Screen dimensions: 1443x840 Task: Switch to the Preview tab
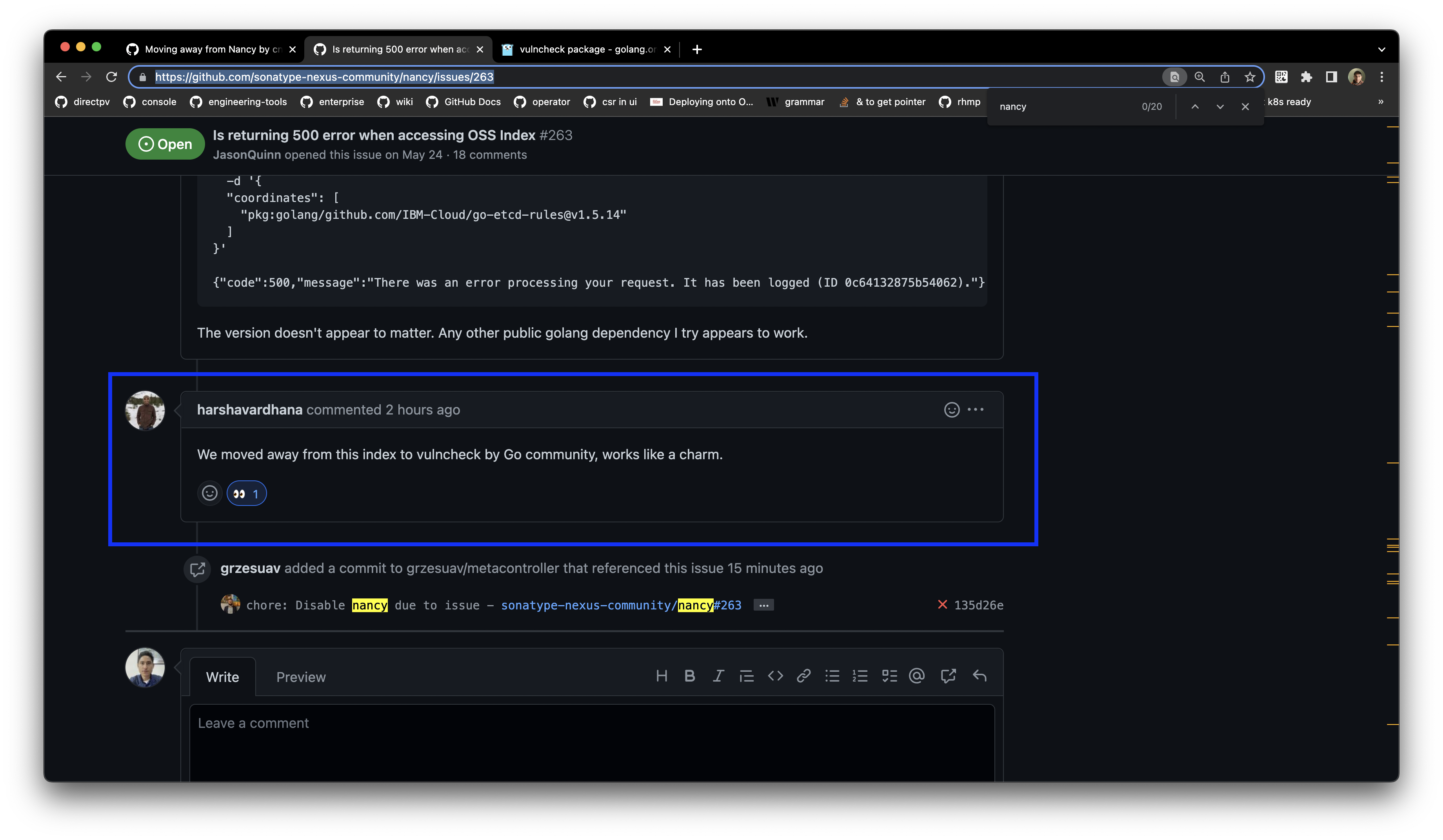tap(301, 677)
